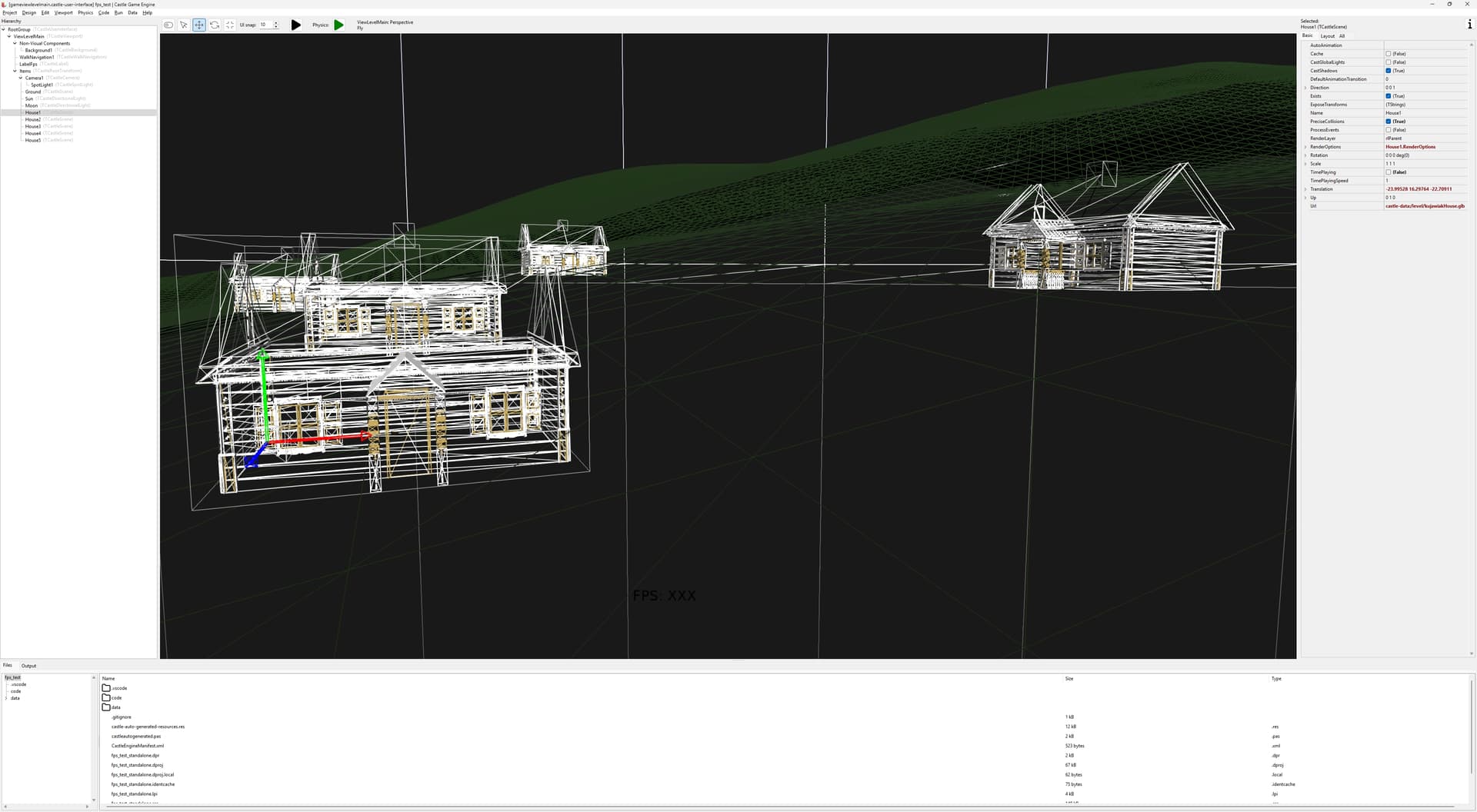Open the Help menu
Screen dimensions: 1477x812
click(x=147, y=13)
